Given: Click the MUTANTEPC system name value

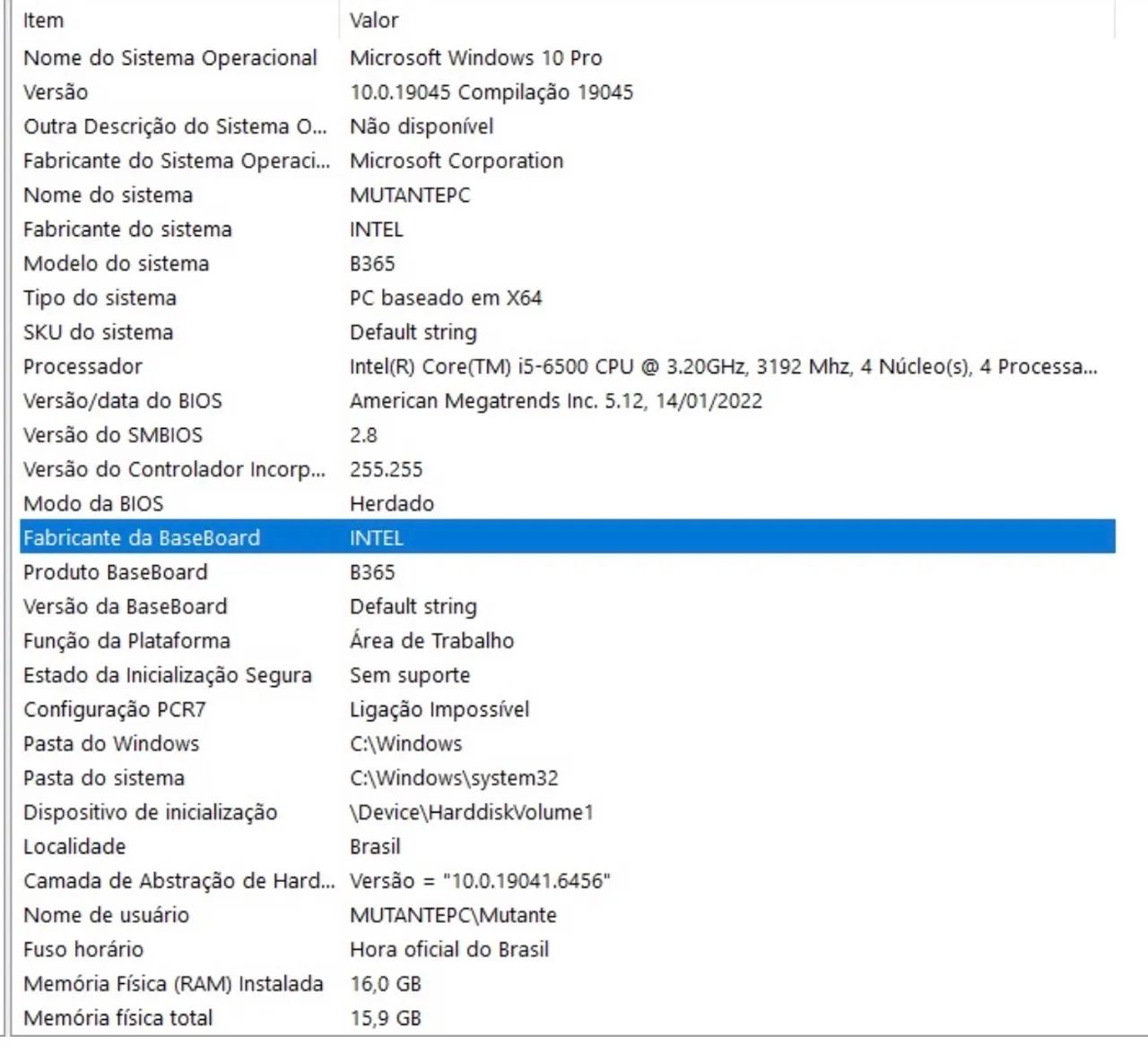Looking at the screenshot, I should click(x=410, y=196).
